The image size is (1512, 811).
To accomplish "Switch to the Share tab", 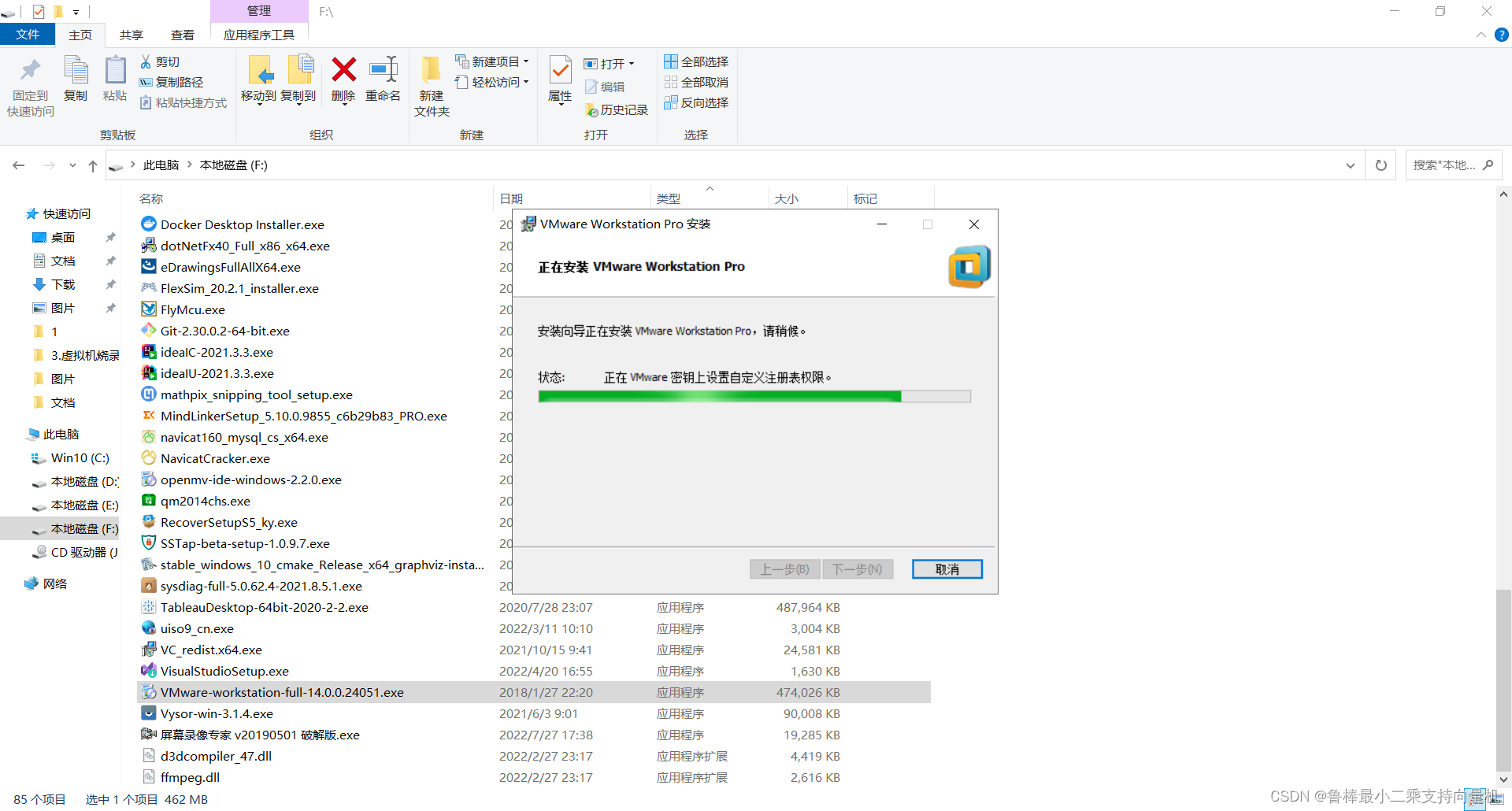I will pos(132,35).
